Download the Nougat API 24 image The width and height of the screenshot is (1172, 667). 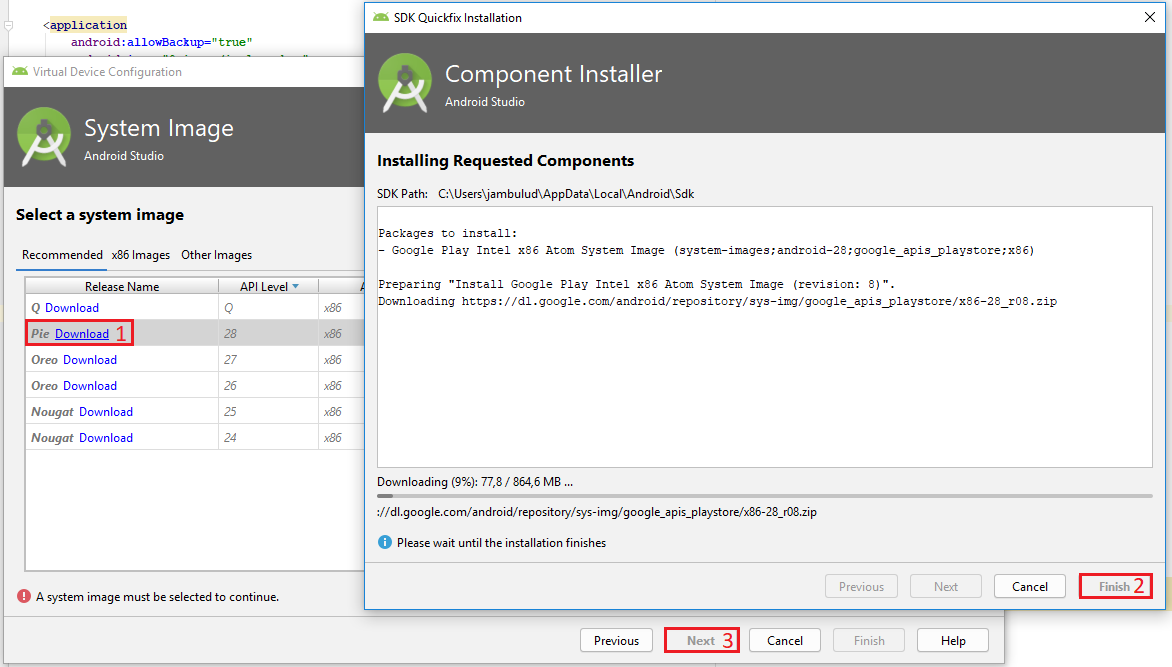pos(106,438)
